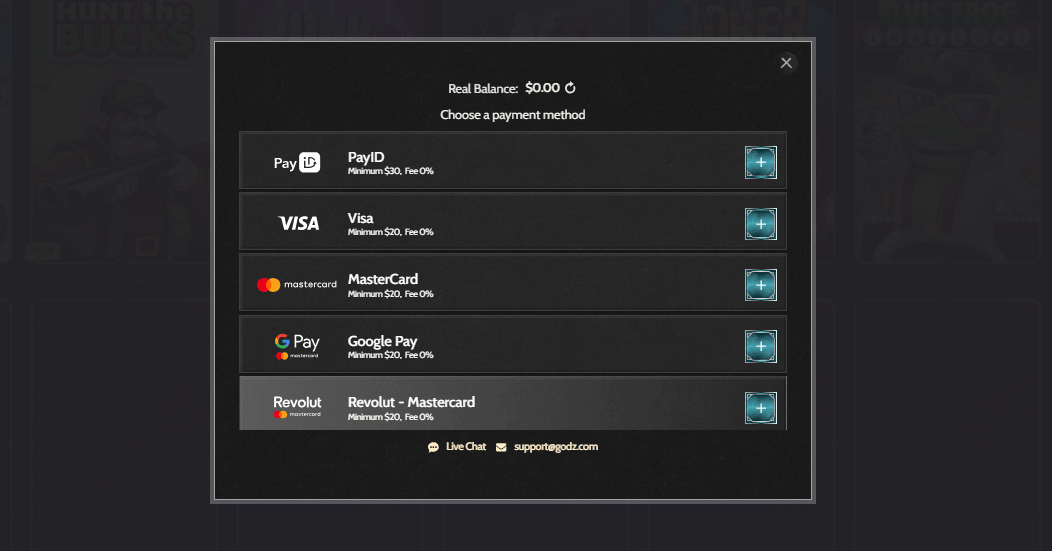
Task: Click the PayID logo
Action: [x=297, y=162]
